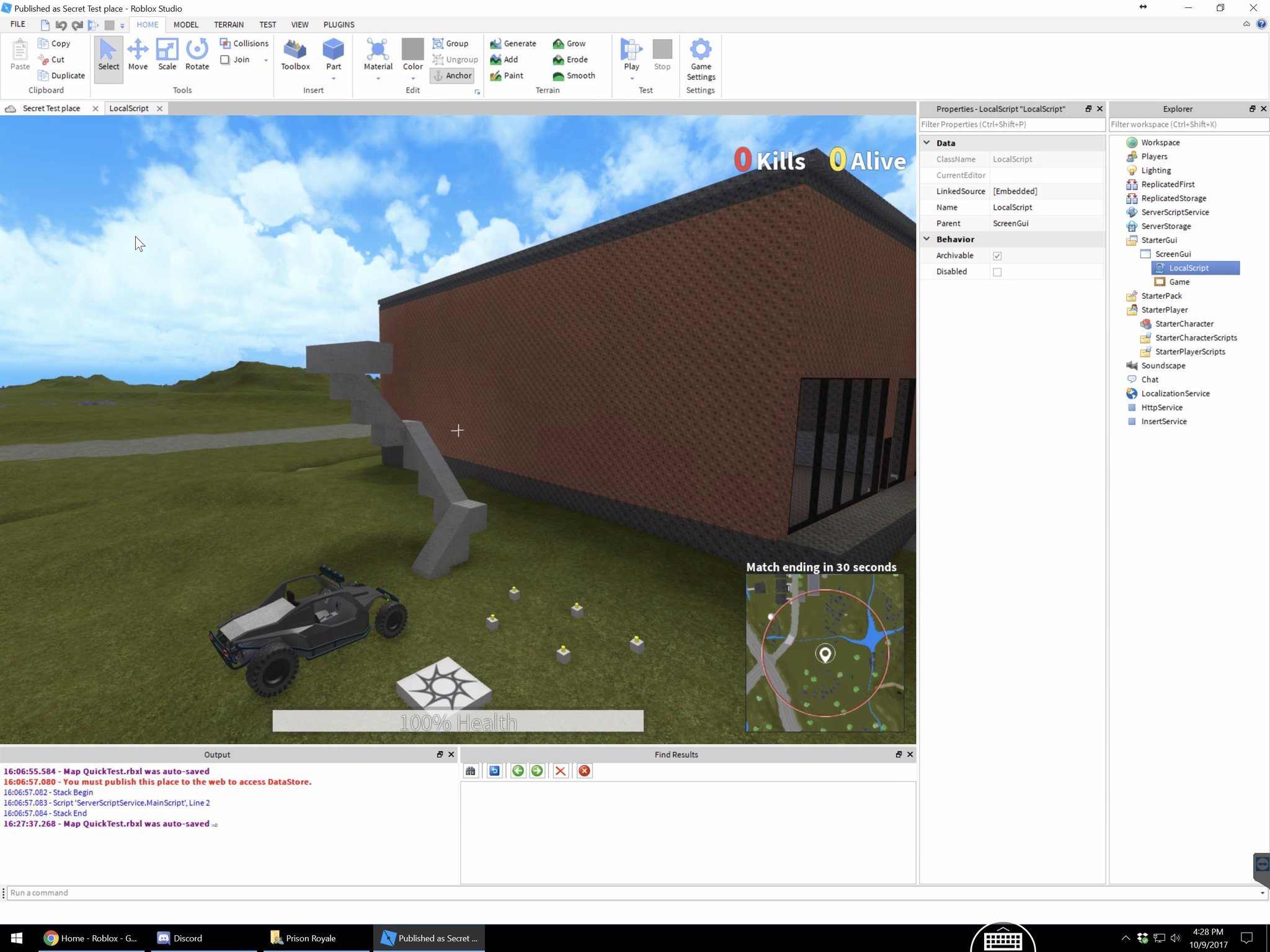Click the Game Settings gear icon
Screen dimensions: 1270x952
pos(701,50)
